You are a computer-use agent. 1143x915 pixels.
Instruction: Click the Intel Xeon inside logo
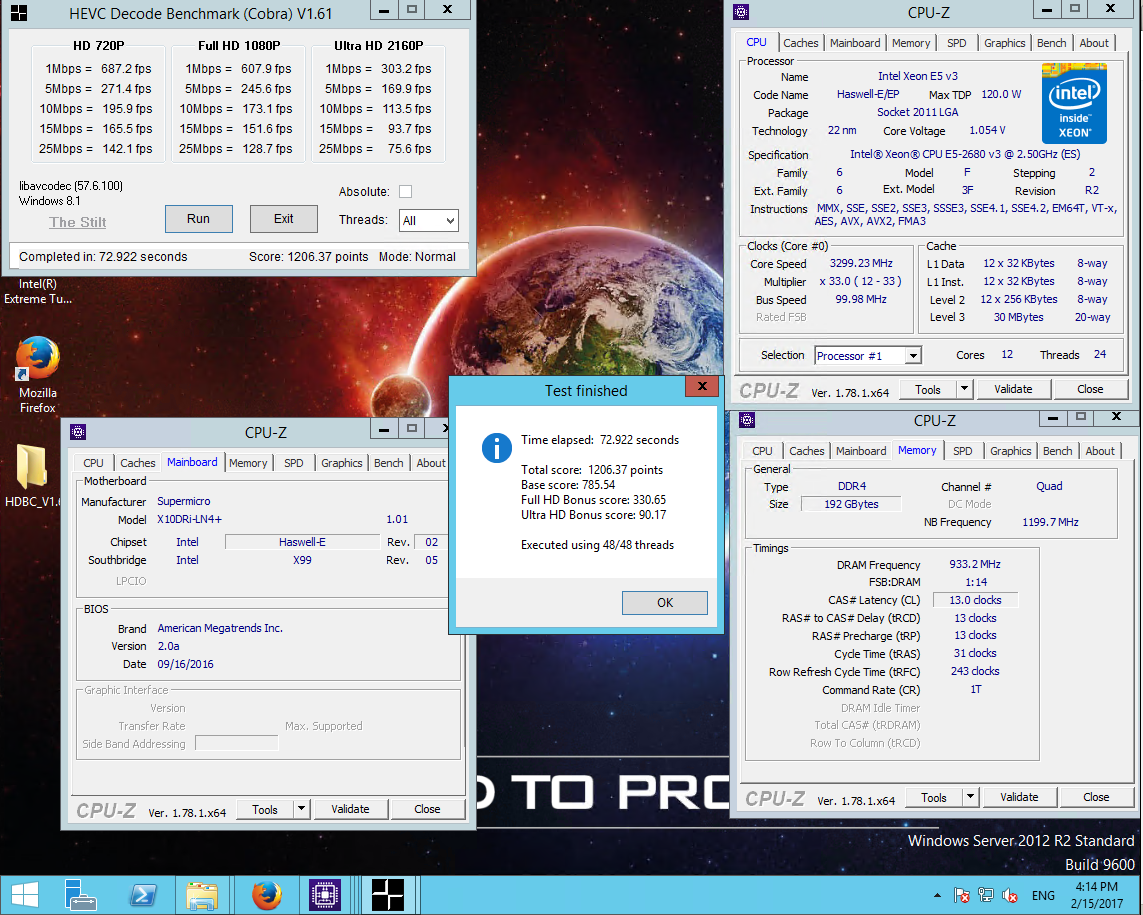[1074, 103]
